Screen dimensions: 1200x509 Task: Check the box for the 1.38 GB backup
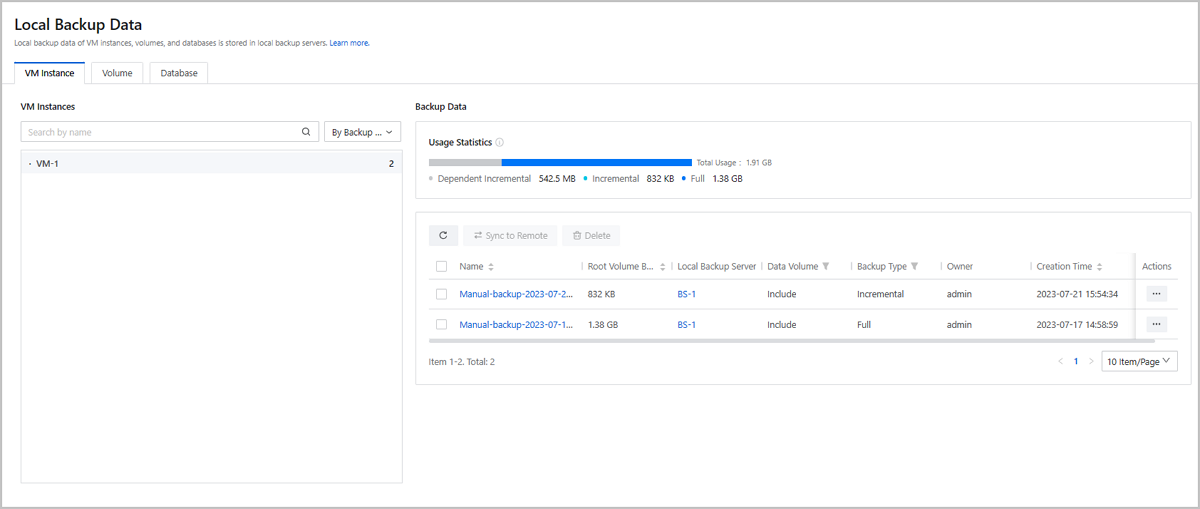click(441, 324)
